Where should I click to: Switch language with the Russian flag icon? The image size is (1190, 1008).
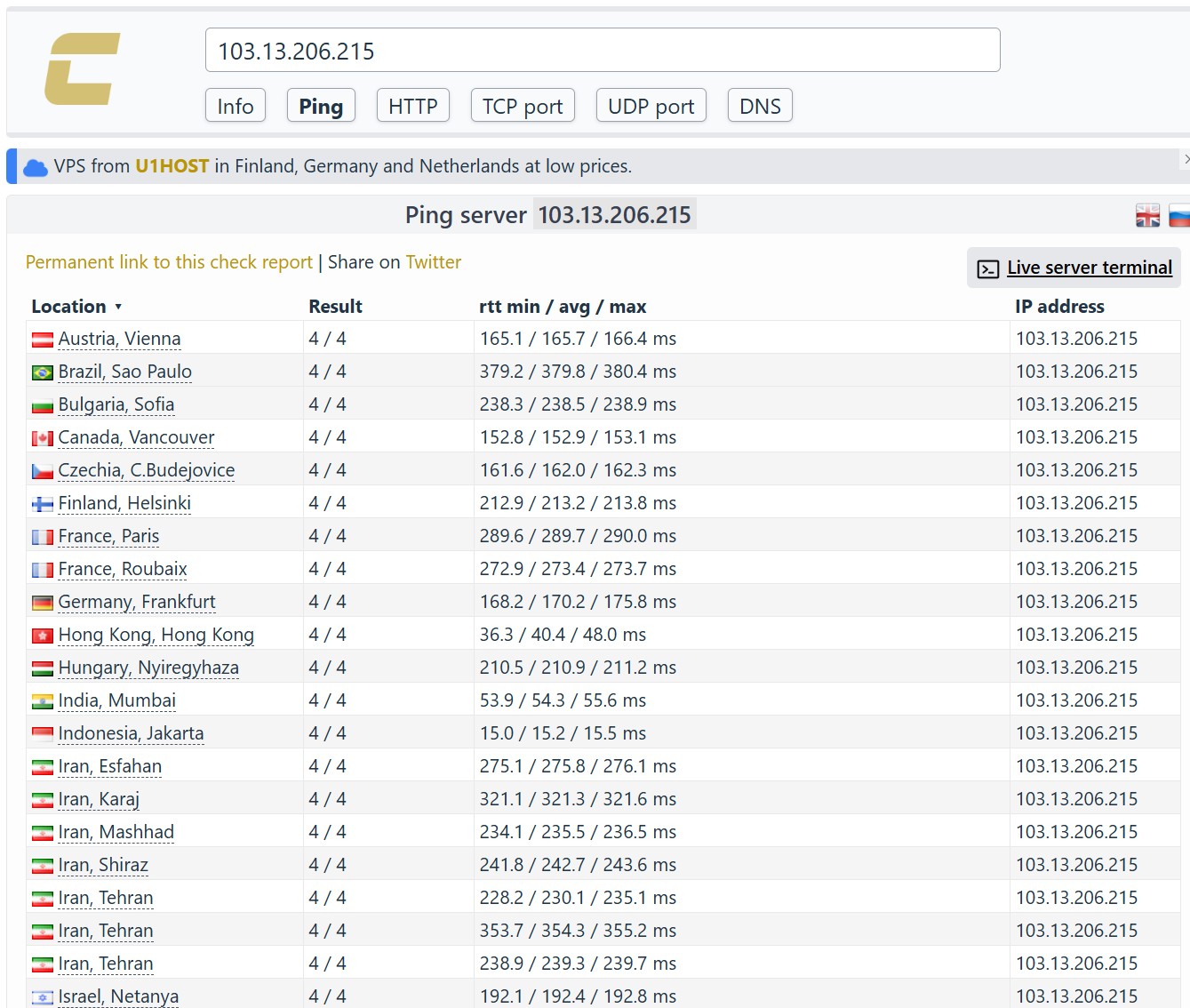pos(1179,215)
